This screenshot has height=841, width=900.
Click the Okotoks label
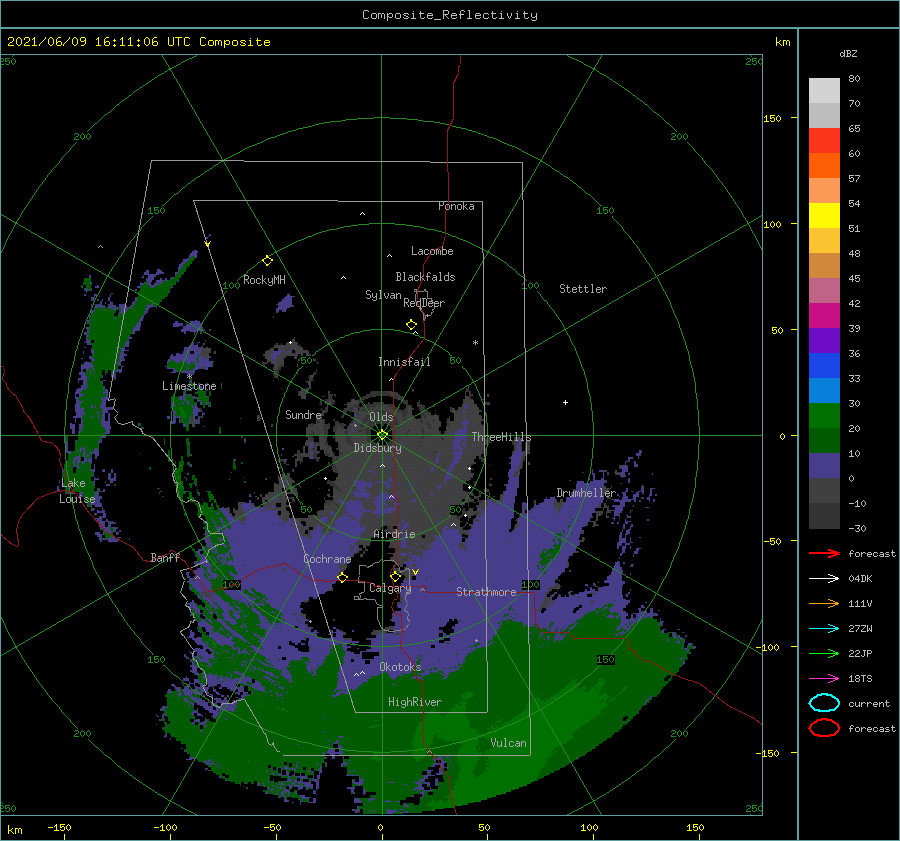pyautogui.click(x=400, y=666)
